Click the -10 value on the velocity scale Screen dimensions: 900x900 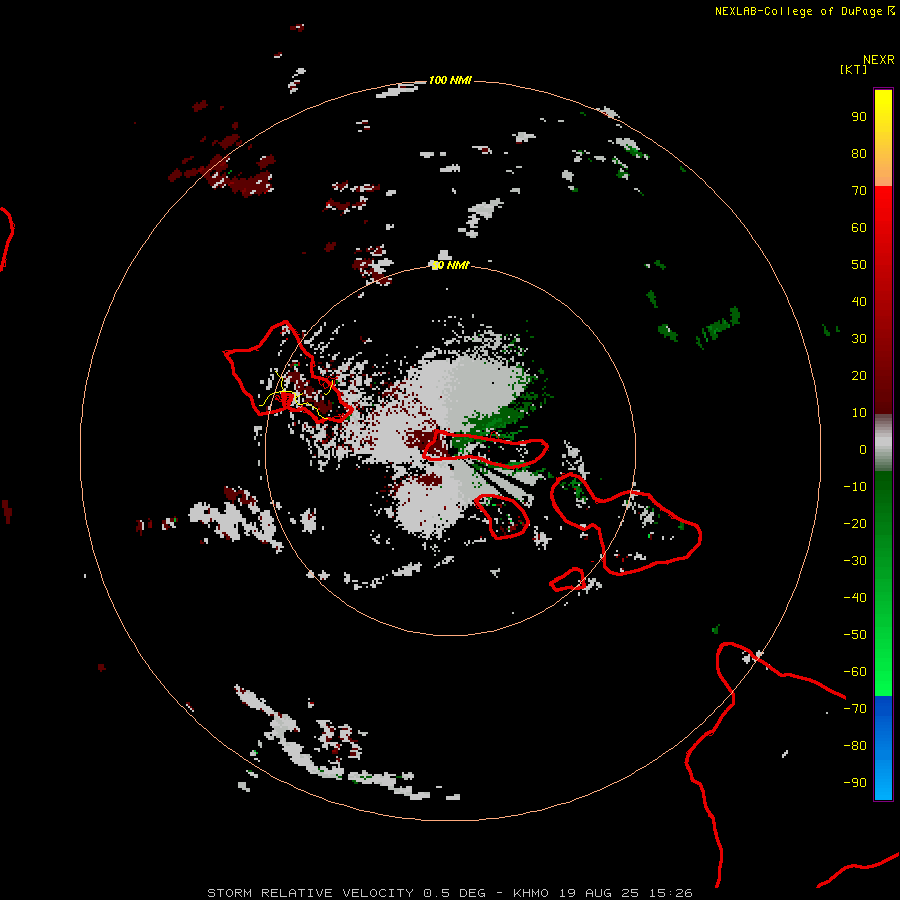tap(855, 487)
